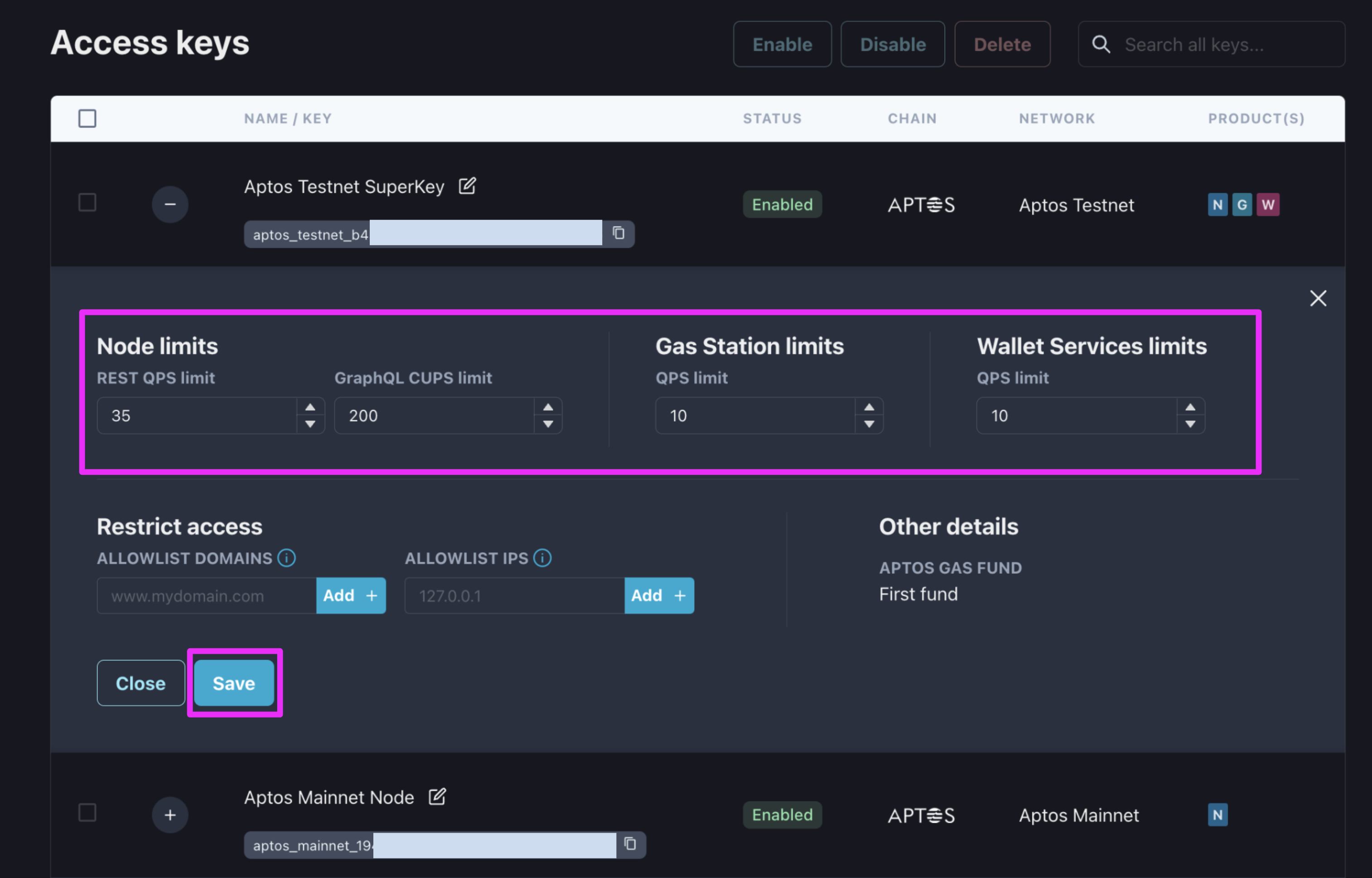Click the Access keys page title

(150, 43)
